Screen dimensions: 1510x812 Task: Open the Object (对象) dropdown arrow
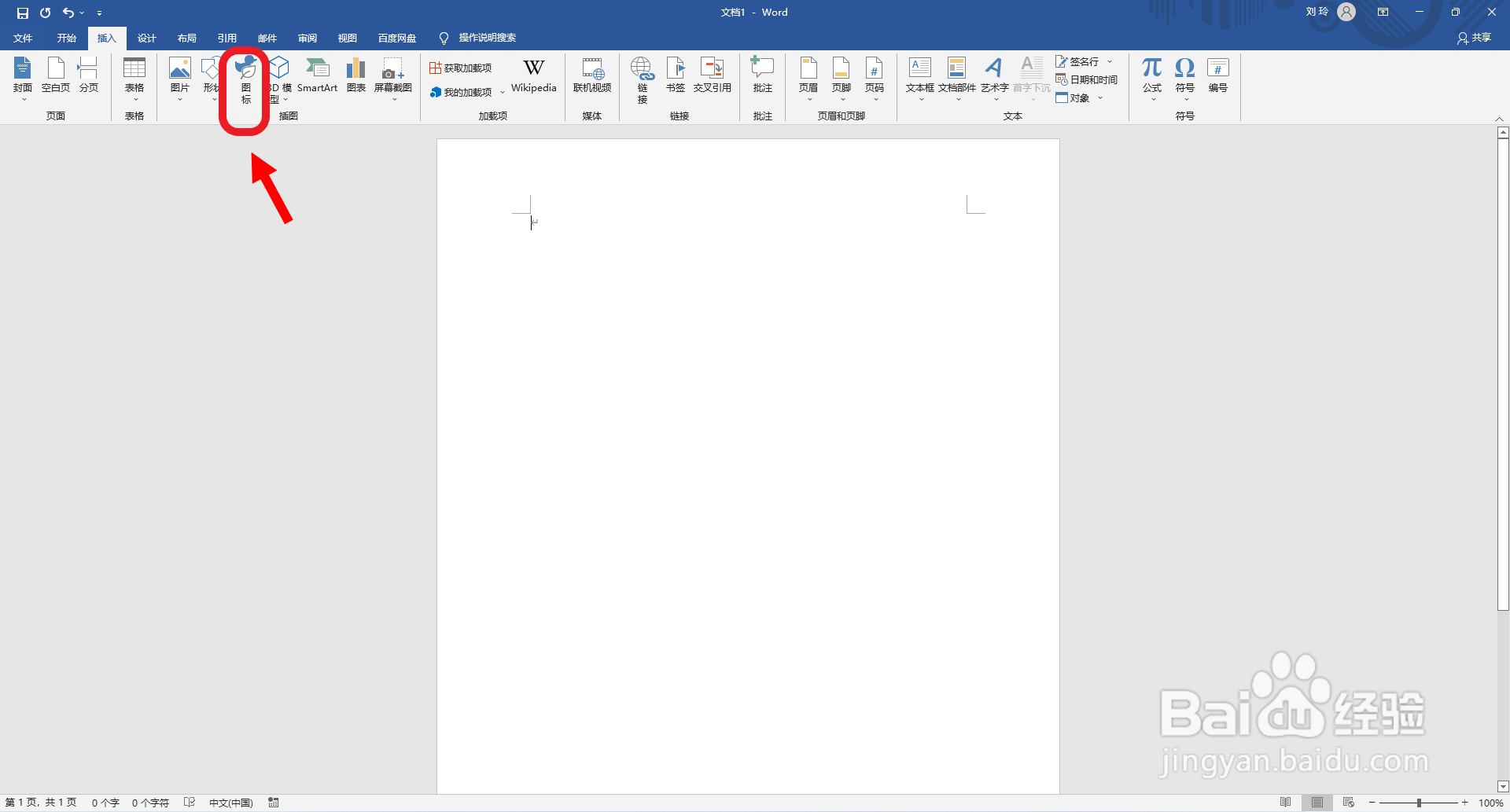coord(1100,98)
